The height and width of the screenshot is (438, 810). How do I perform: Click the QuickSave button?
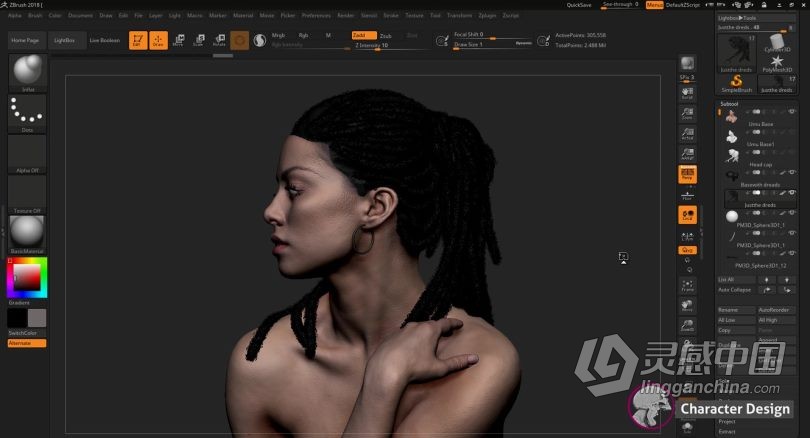[x=579, y=5]
